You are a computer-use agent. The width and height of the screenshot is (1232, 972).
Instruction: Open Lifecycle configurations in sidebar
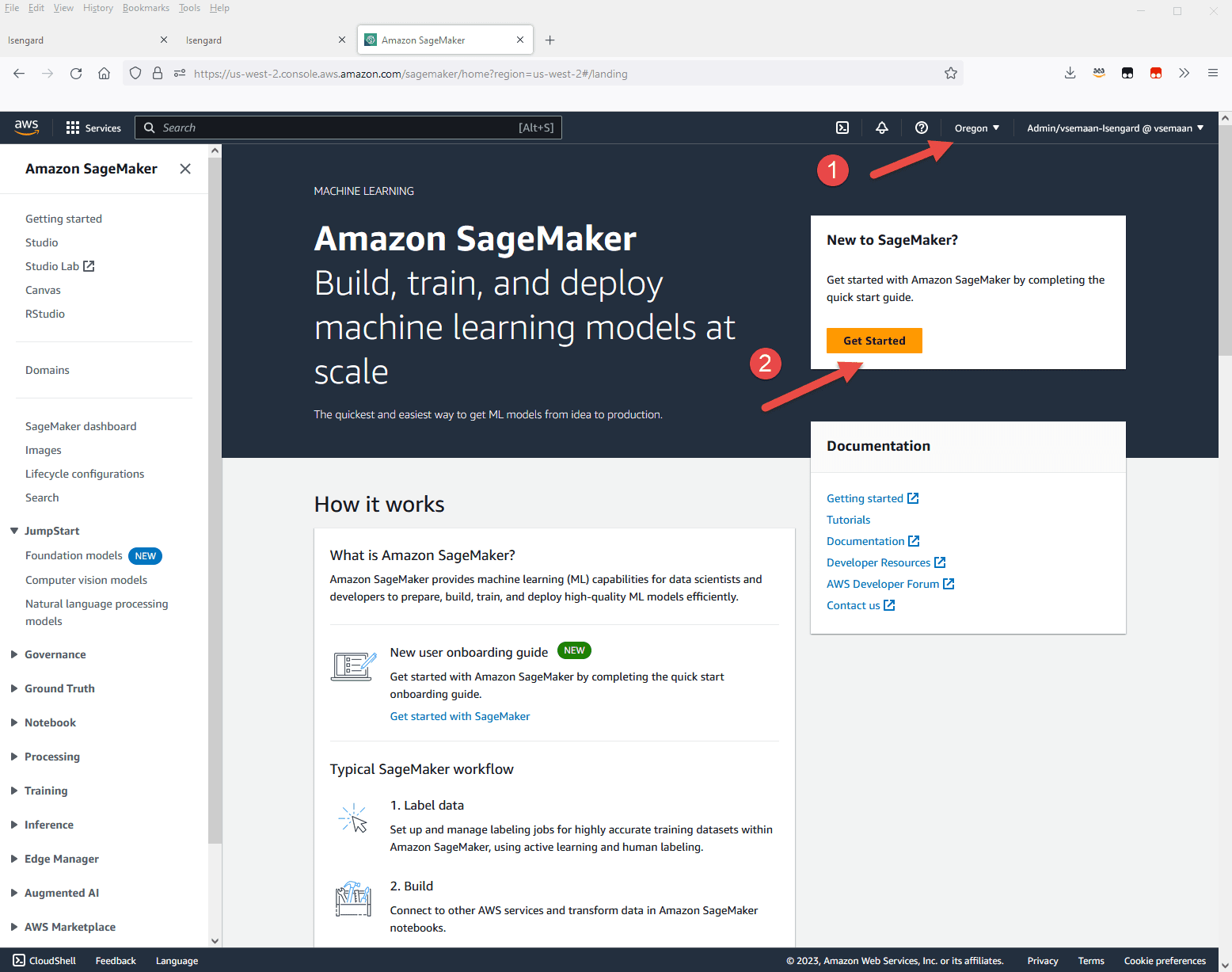pos(85,474)
